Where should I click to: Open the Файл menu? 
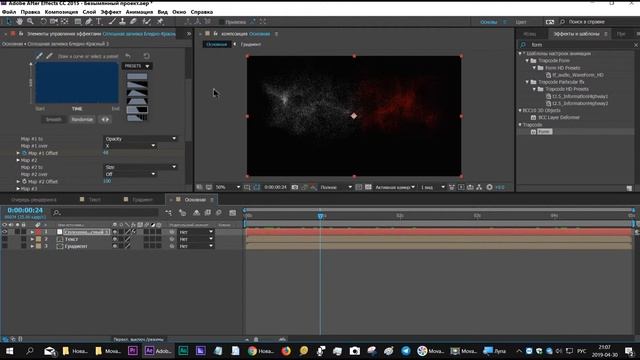[x=9, y=12]
